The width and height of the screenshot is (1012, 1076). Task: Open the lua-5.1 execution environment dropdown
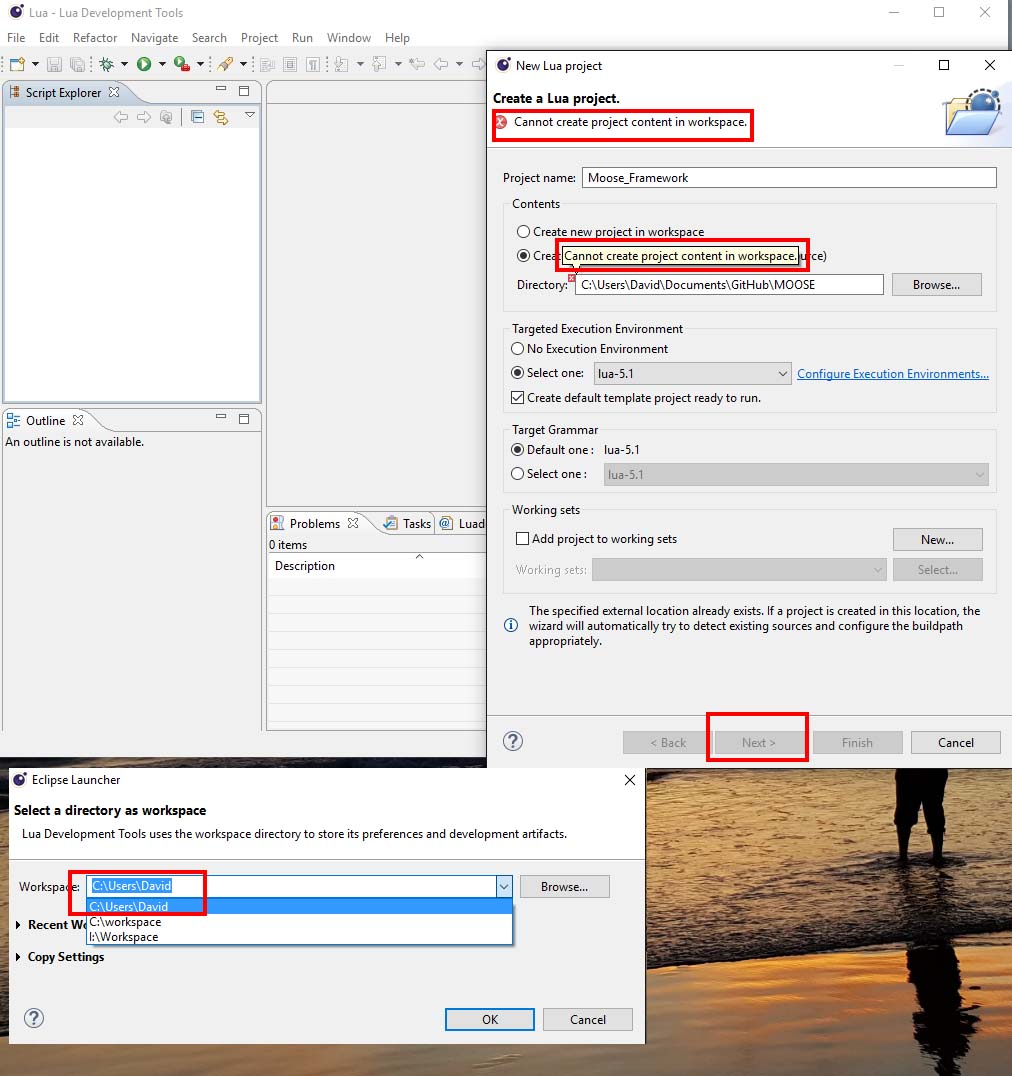click(x=692, y=374)
